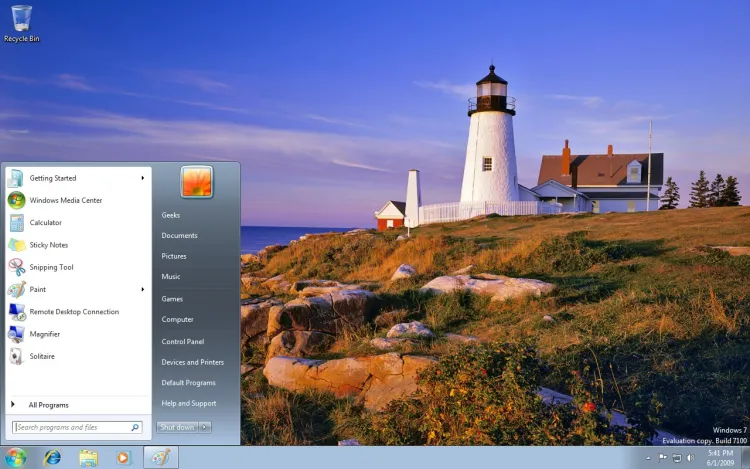Viewport: 750px width, 469px height.
Task: Click the network tray icon
Action: point(676,458)
